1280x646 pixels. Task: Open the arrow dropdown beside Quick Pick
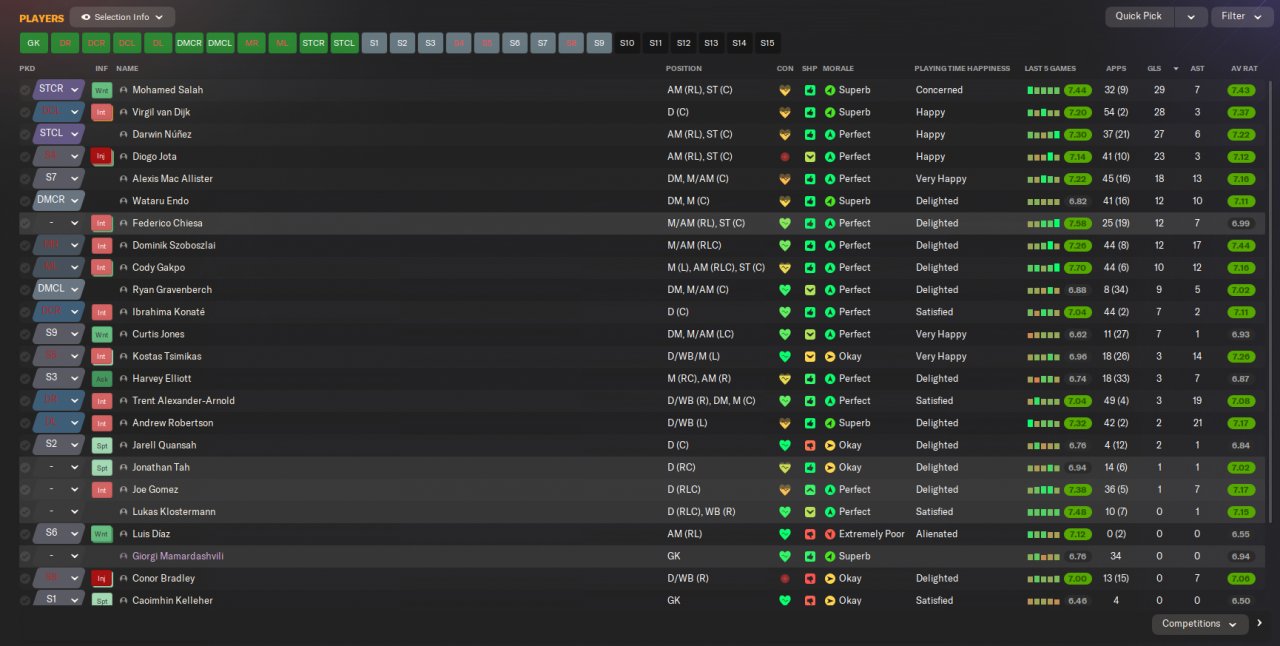tap(1190, 17)
